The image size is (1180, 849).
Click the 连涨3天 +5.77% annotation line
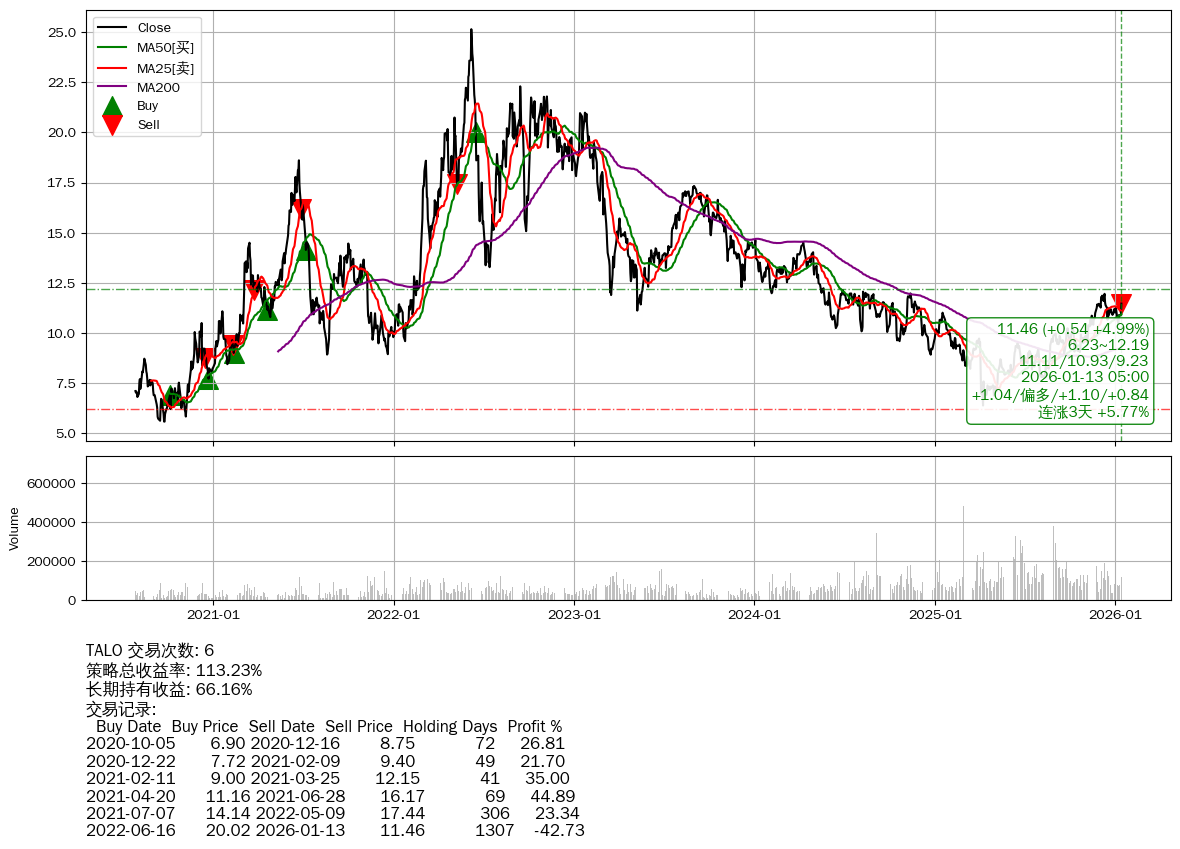pyautogui.click(x=1093, y=411)
